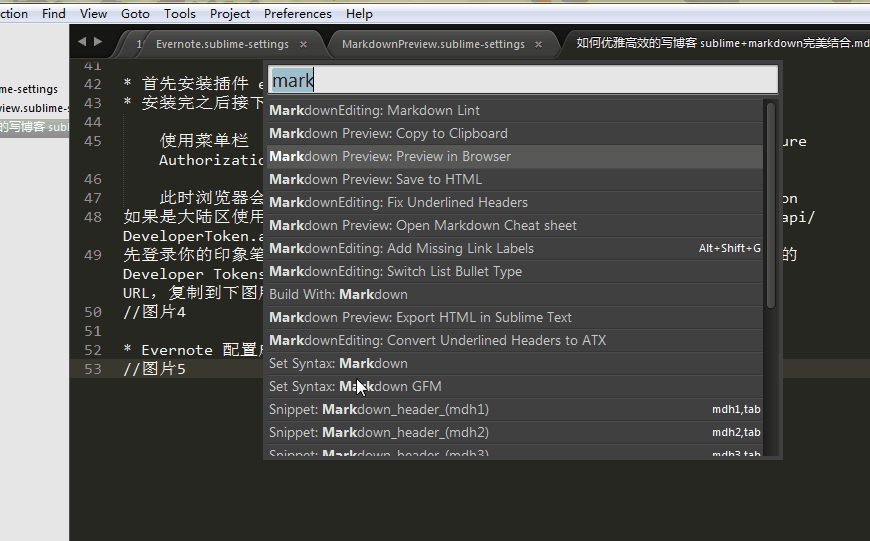Choose Set Syntax: Markdown GFM
This screenshot has height=541, width=870.
click(x=515, y=387)
